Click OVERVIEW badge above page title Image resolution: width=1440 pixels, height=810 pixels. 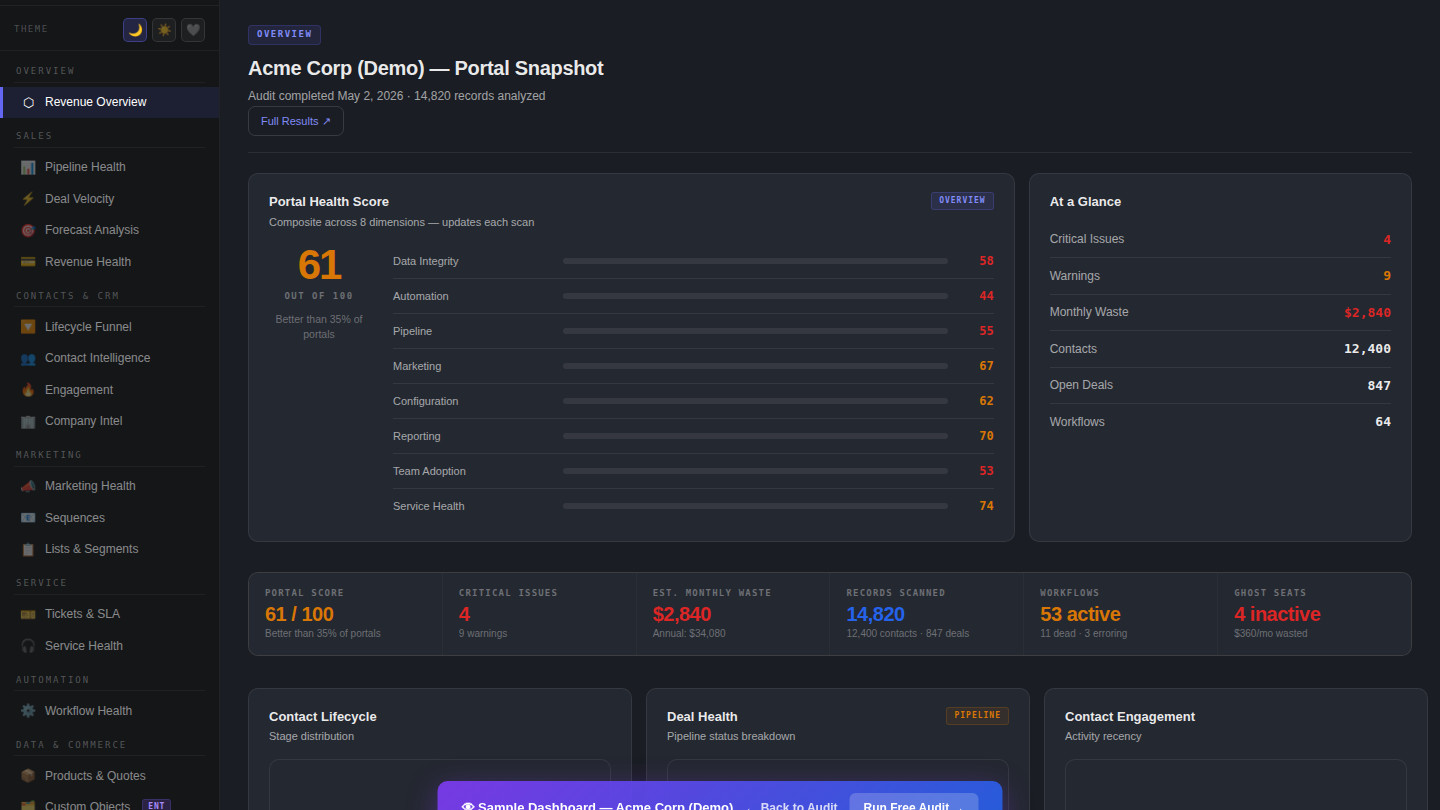point(284,34)
